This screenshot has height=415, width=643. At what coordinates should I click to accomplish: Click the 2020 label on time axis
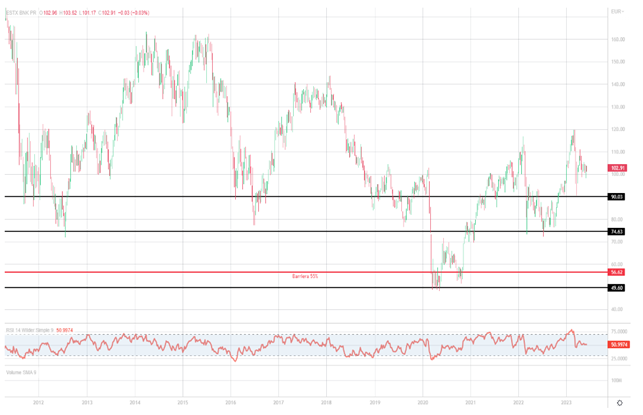[422, 403]
